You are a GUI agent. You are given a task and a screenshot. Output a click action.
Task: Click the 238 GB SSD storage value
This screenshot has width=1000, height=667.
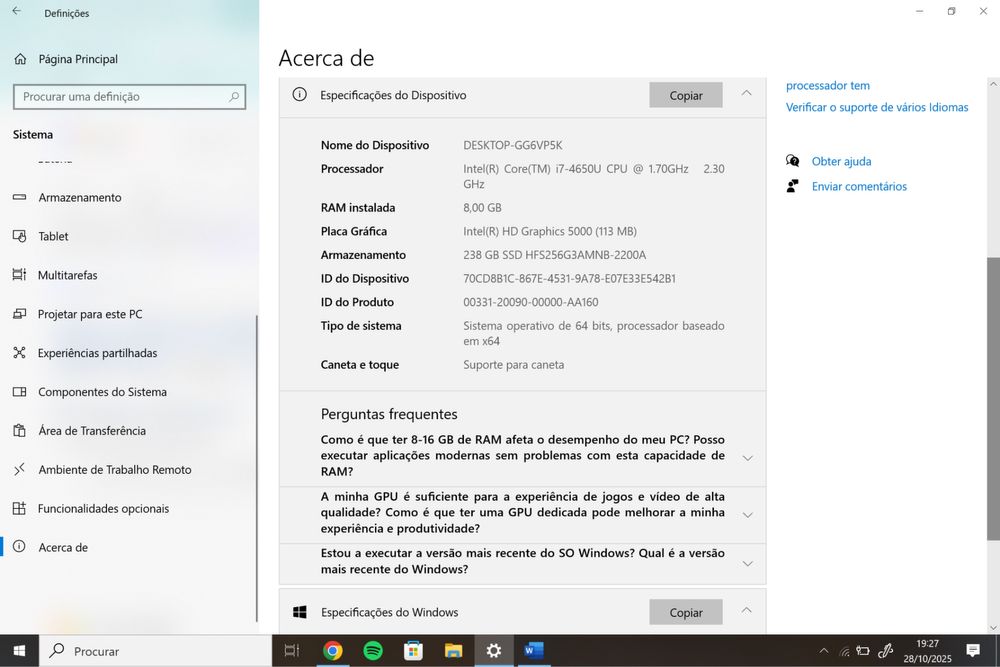pyautogui.click(x=554, y=255)
